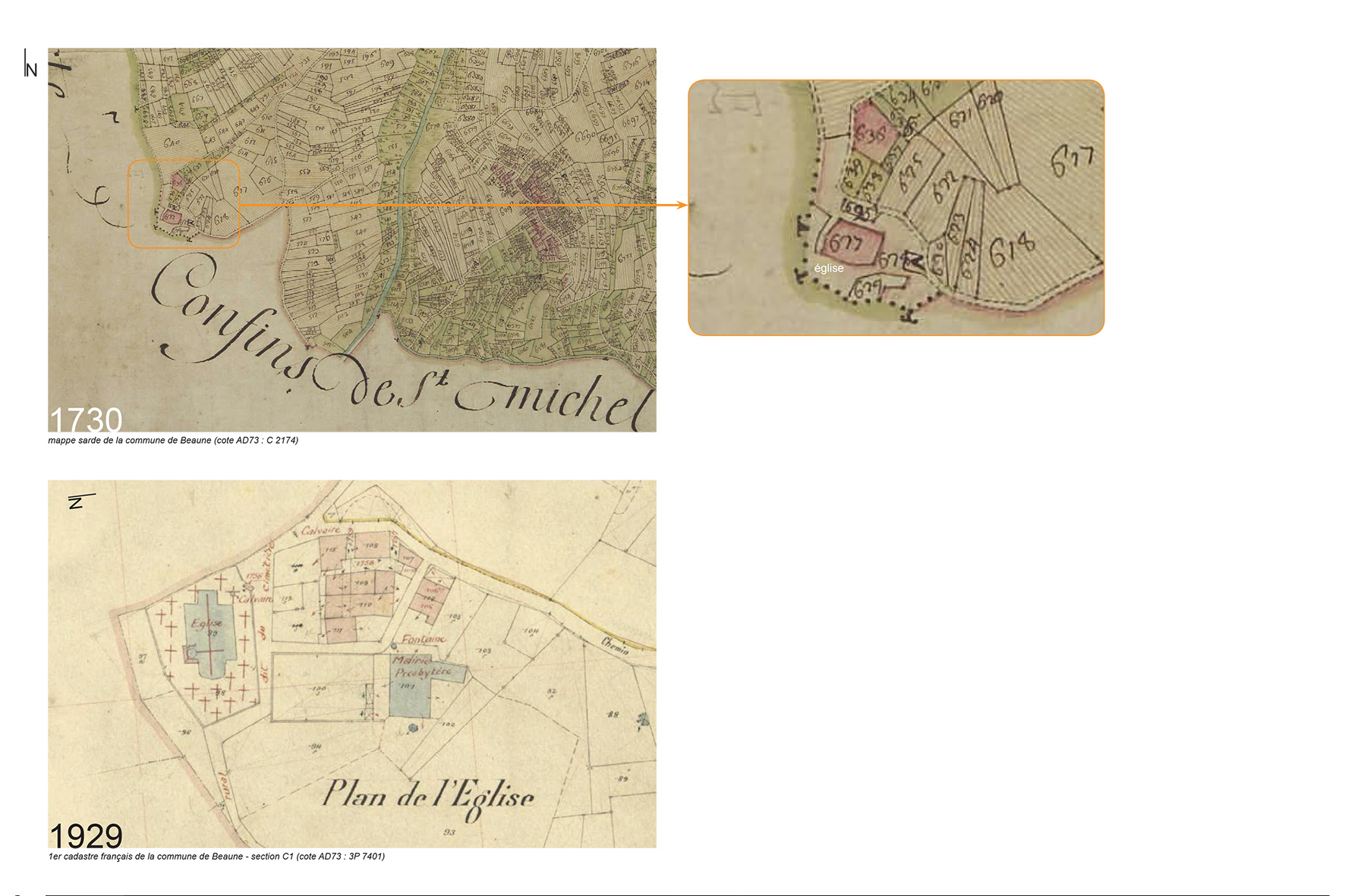Click the 1er cadastre français caption text

(216, 857)
